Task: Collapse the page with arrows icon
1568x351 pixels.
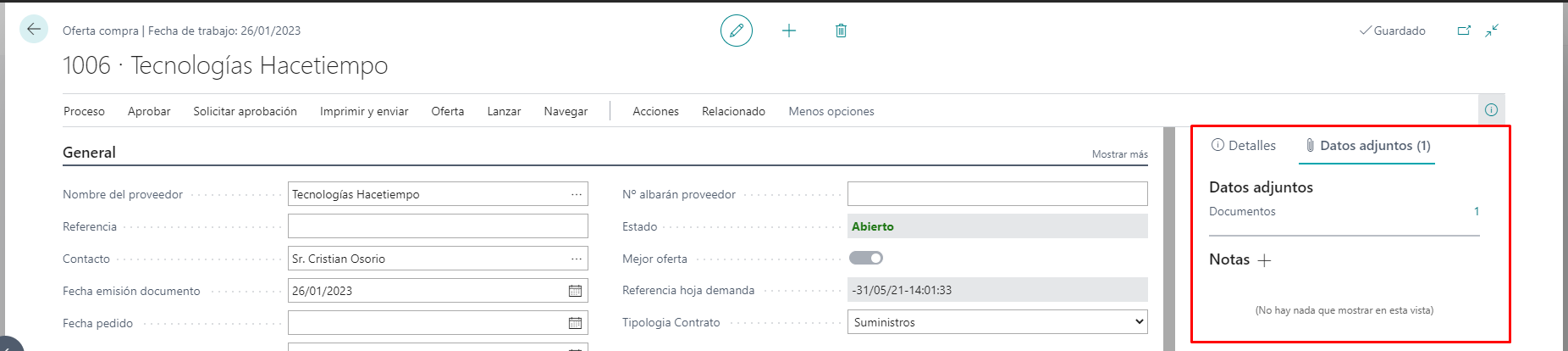Action: pos(1492,31)
